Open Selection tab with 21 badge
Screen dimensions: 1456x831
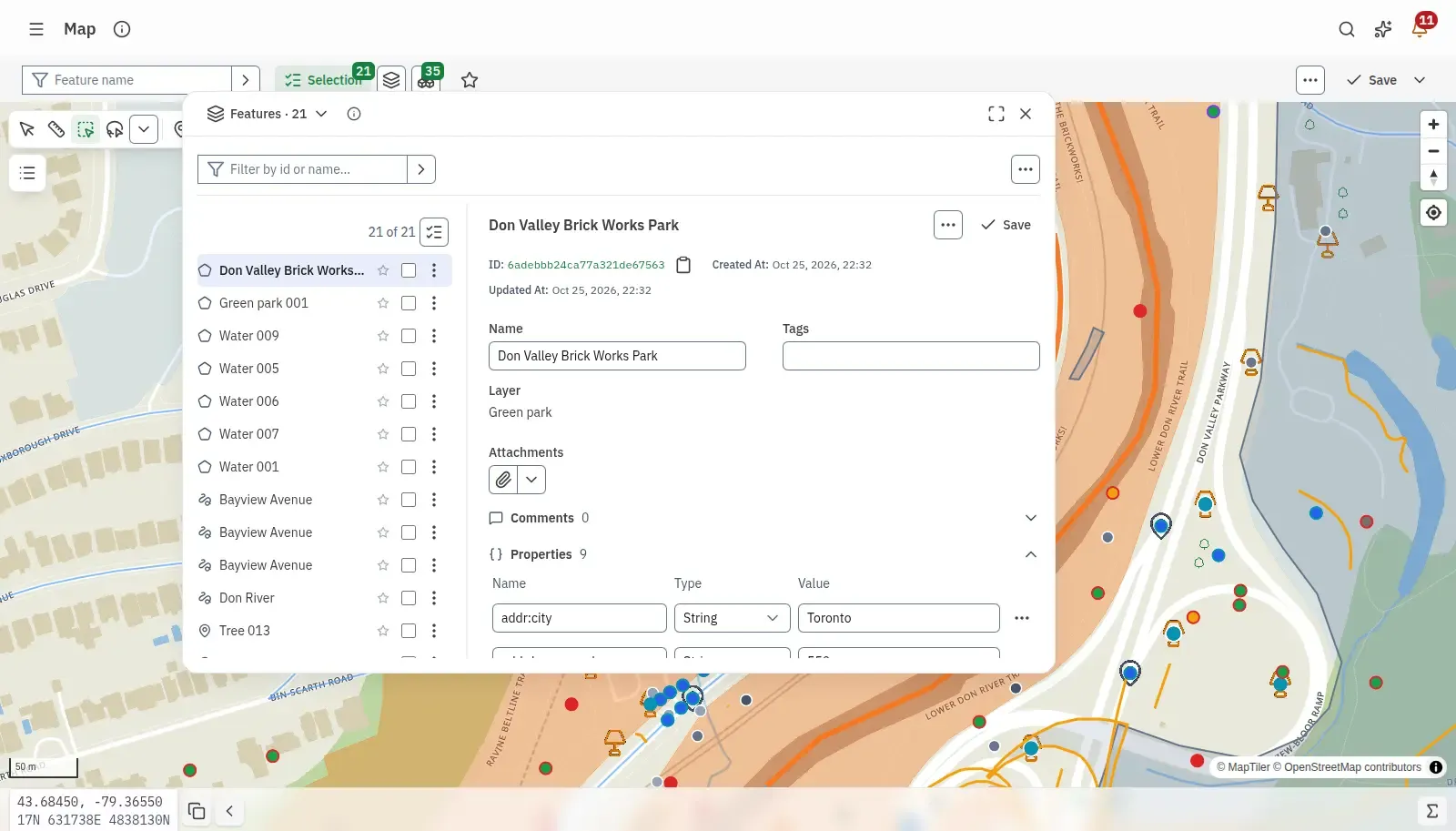(324, 80)
